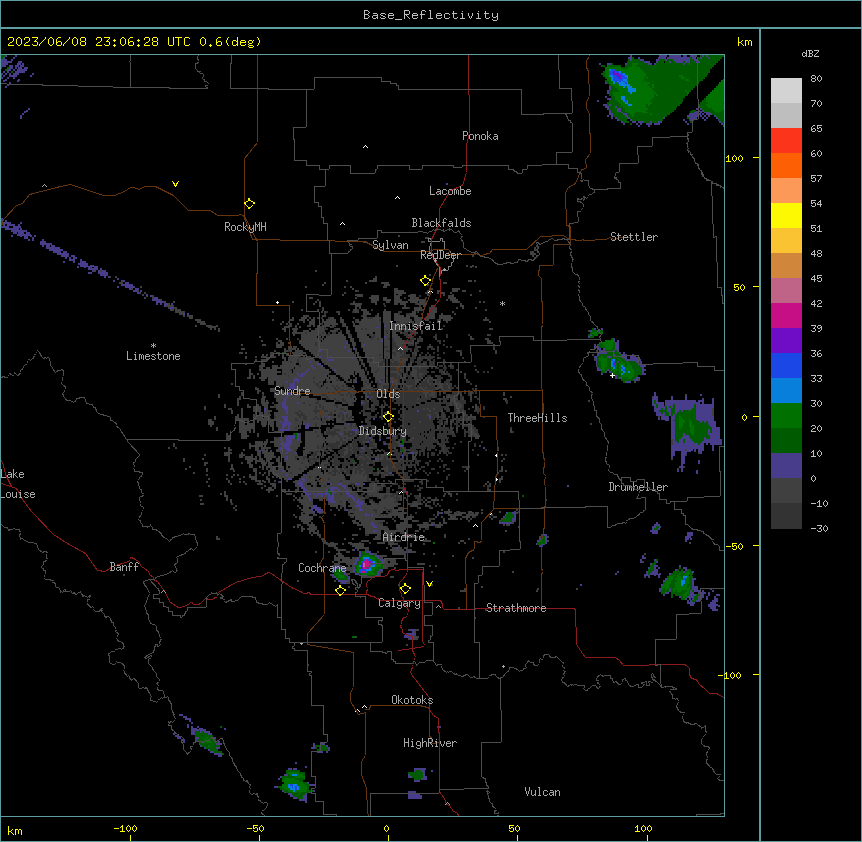Image resolution: width=862 pixels, height=842 pixels.
Task: Click the yellow diamond marker below Cochrane
Action: [340, 590]
